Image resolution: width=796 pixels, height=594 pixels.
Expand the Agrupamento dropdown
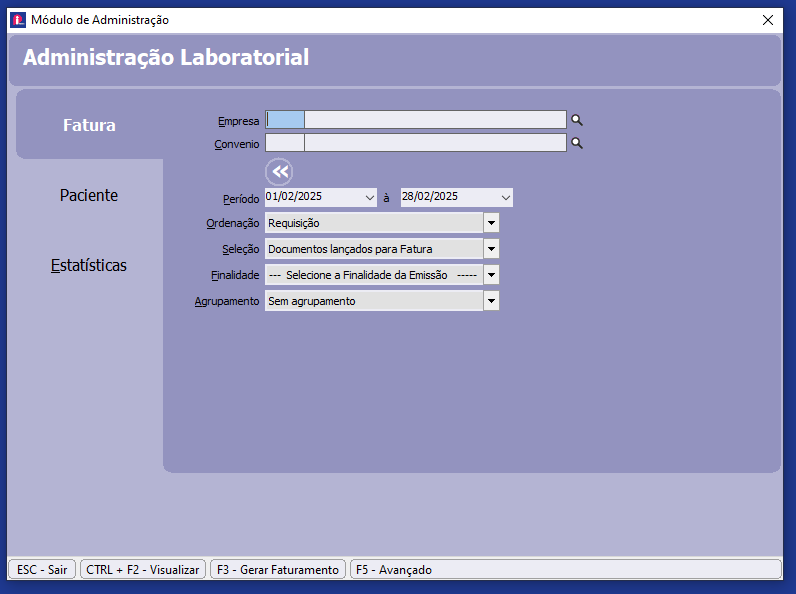[491, 301]
